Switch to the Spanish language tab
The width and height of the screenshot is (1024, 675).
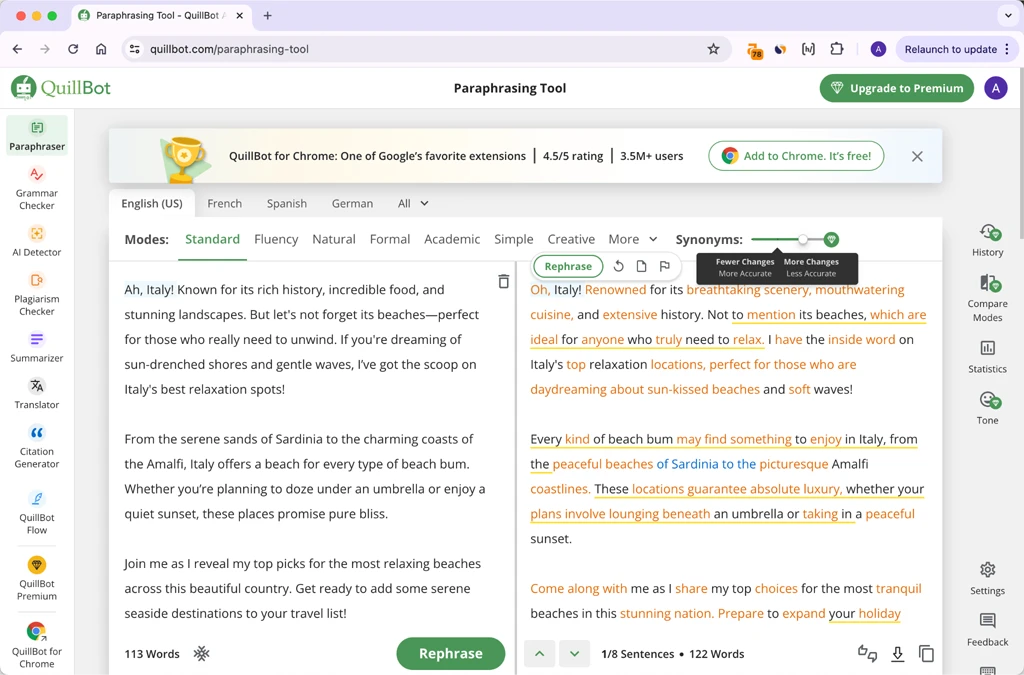[x=287, y=204]
